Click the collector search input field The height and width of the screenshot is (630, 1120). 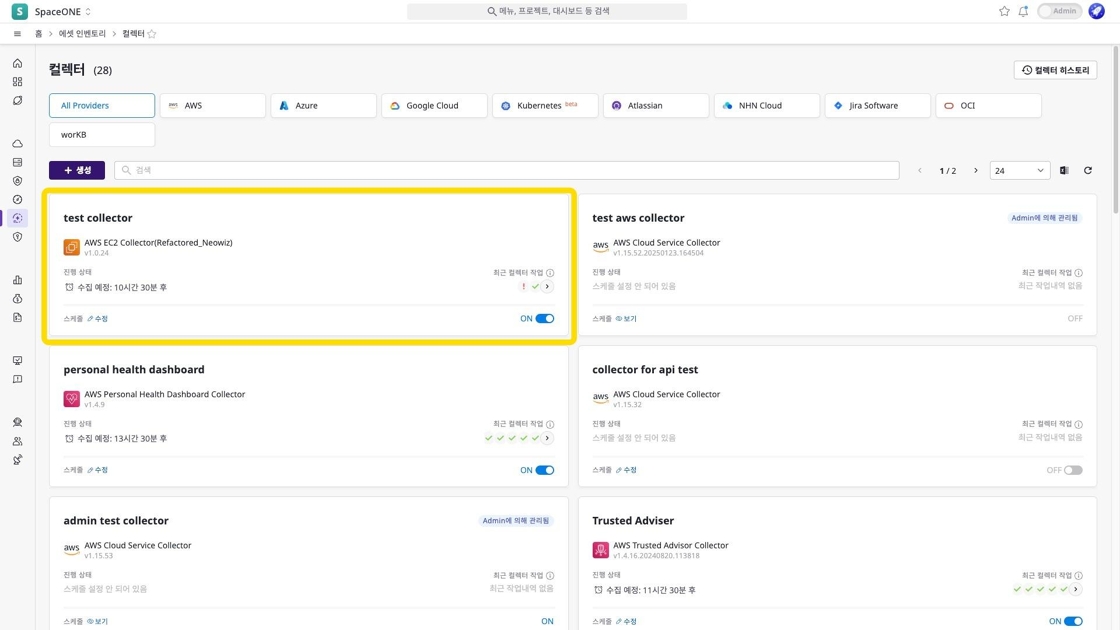pos(506,171)
